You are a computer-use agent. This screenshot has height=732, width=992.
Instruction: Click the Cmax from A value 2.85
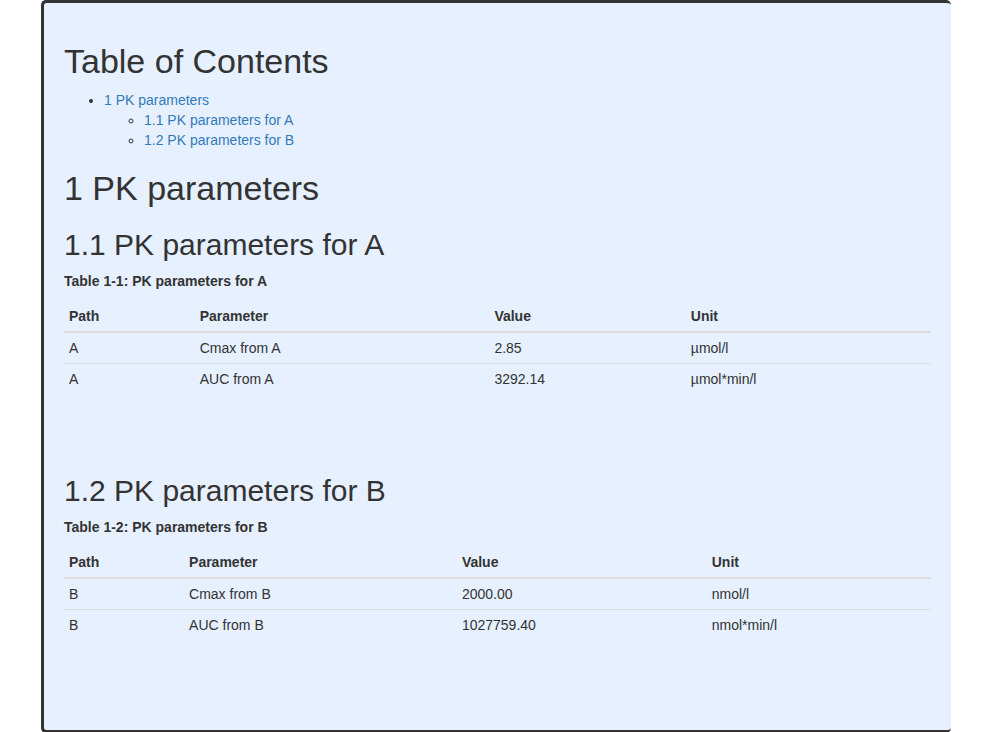click(x=508, y=348)
